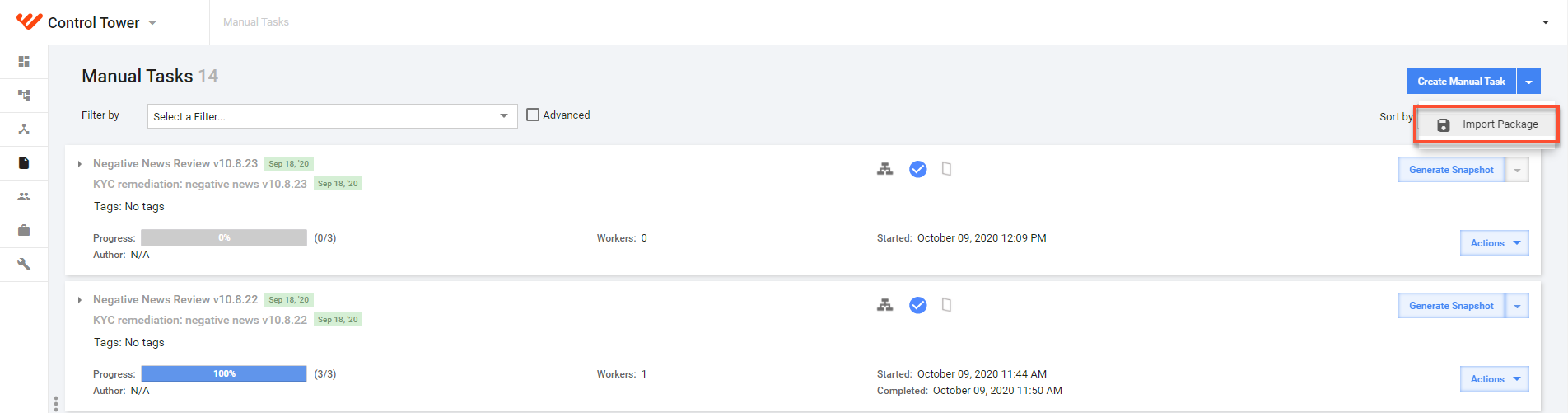
Task: Click the 100% progress bar
Action: point(224,374)
